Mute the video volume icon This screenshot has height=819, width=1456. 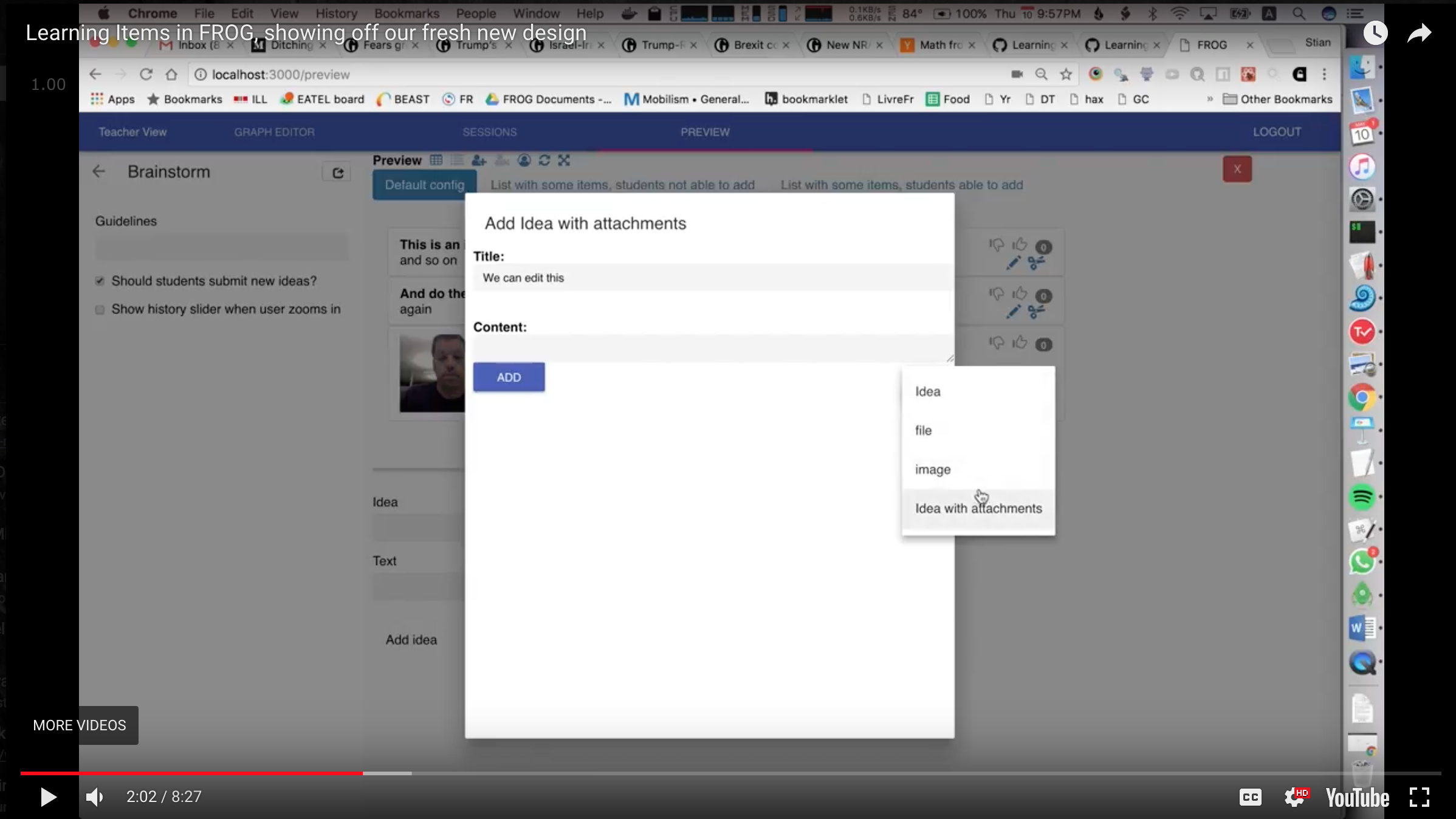point(95,797)
